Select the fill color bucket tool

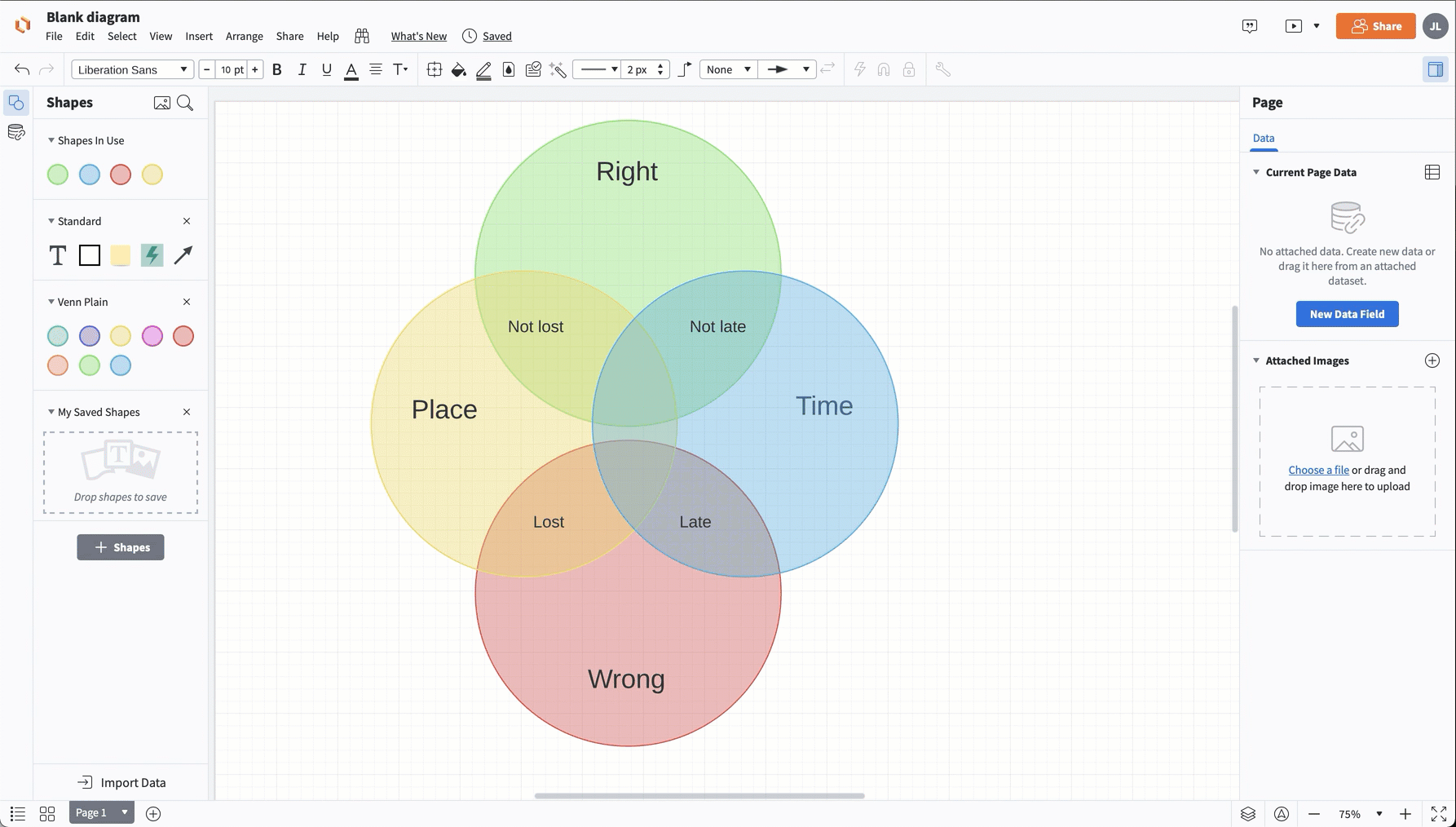459,69
